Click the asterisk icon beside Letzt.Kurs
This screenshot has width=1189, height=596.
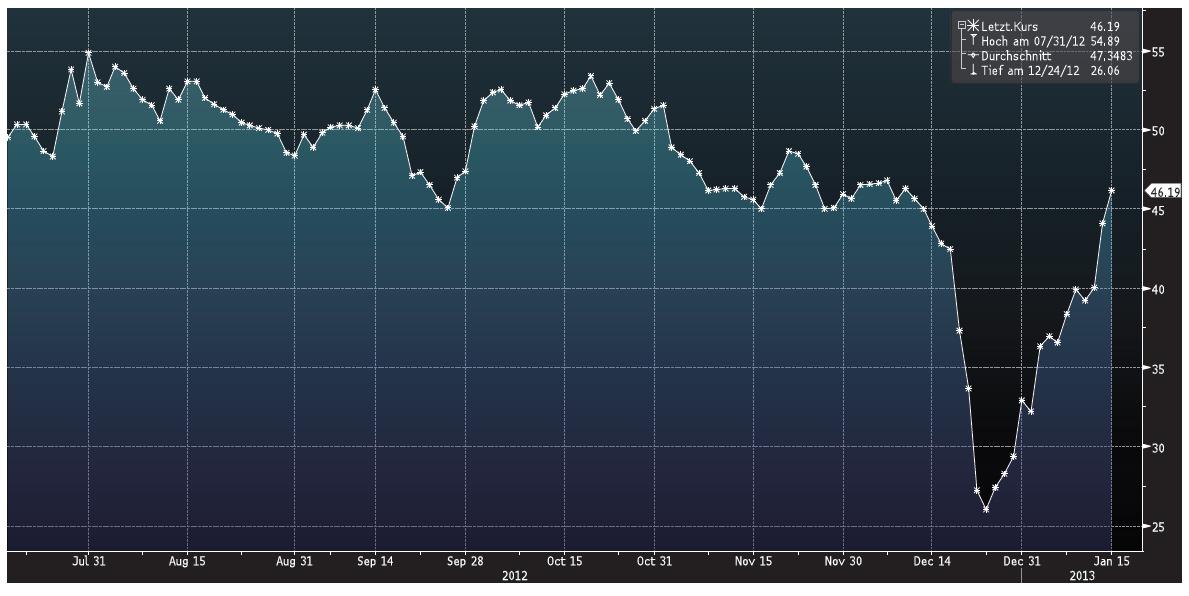coord(973,25)
